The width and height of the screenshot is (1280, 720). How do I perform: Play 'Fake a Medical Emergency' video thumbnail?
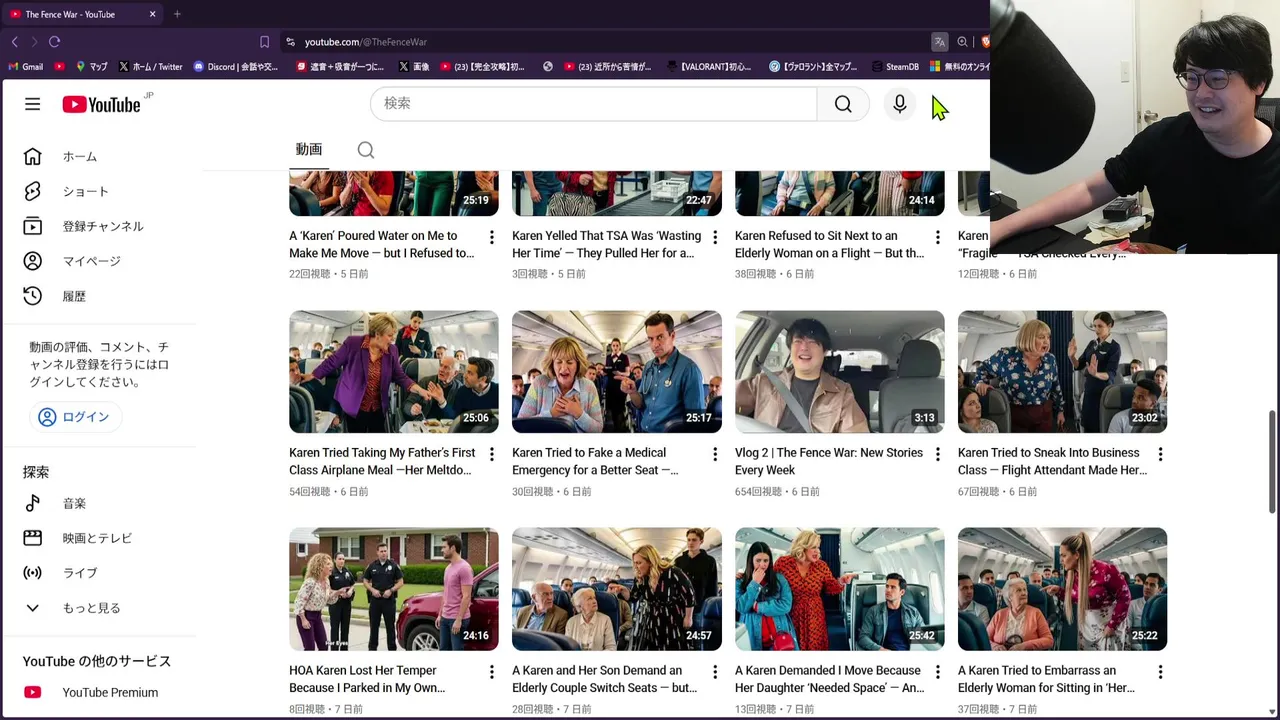(617, 372)
